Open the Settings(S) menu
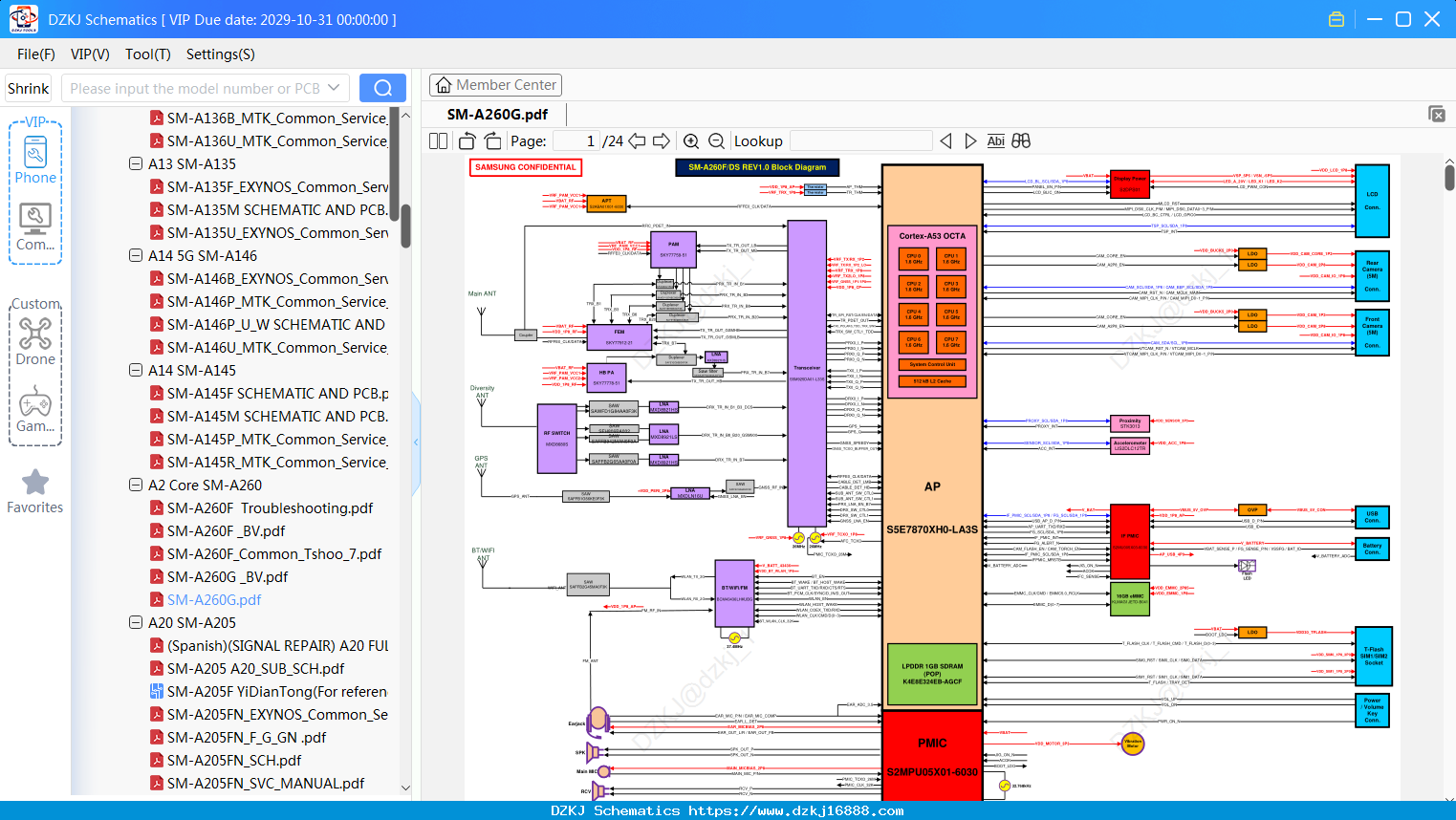The height and width of the screenshot is (820, 1456). (x=221, y=54)
